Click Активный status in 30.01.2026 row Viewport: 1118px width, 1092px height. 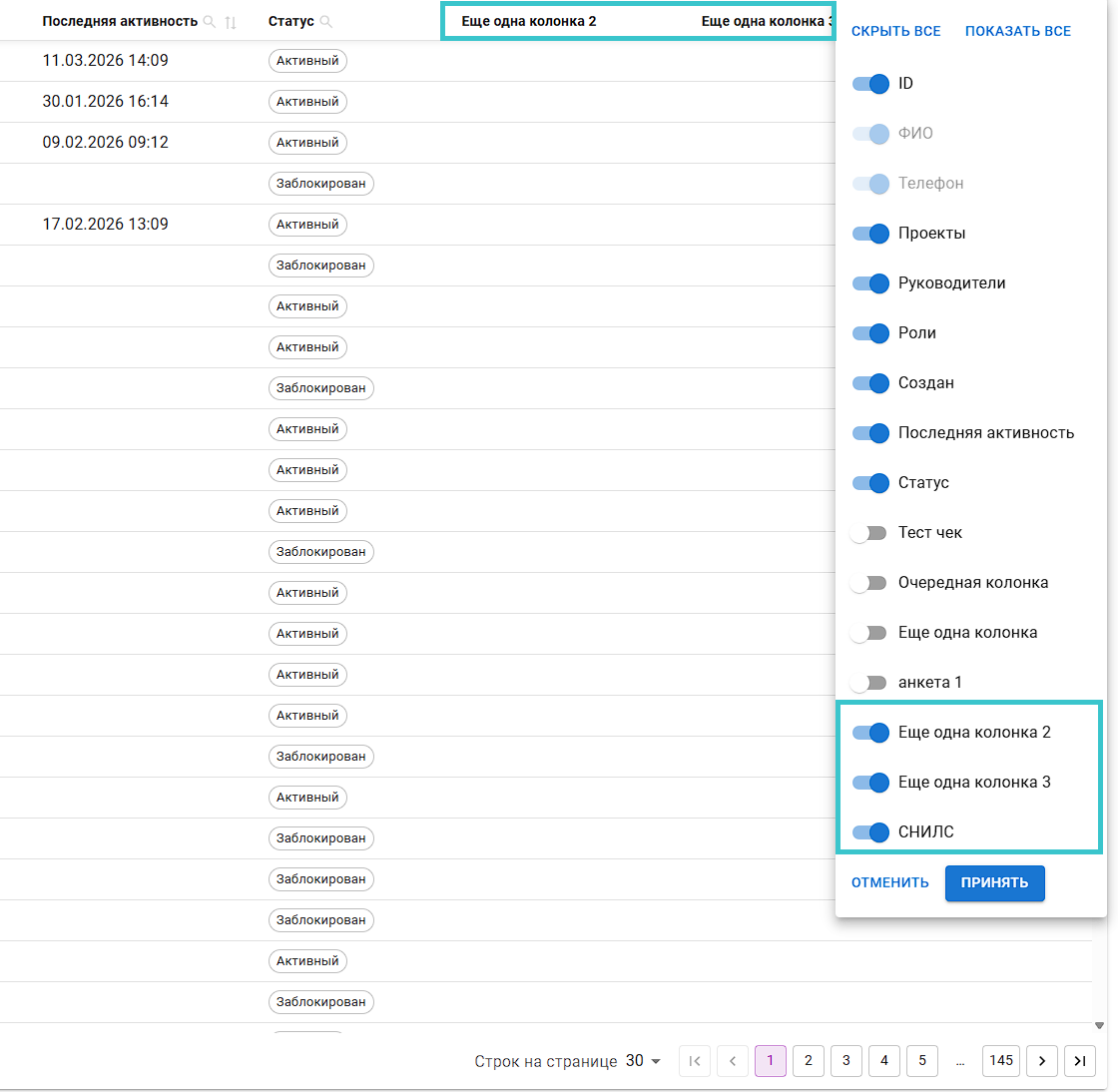(307, 101)
